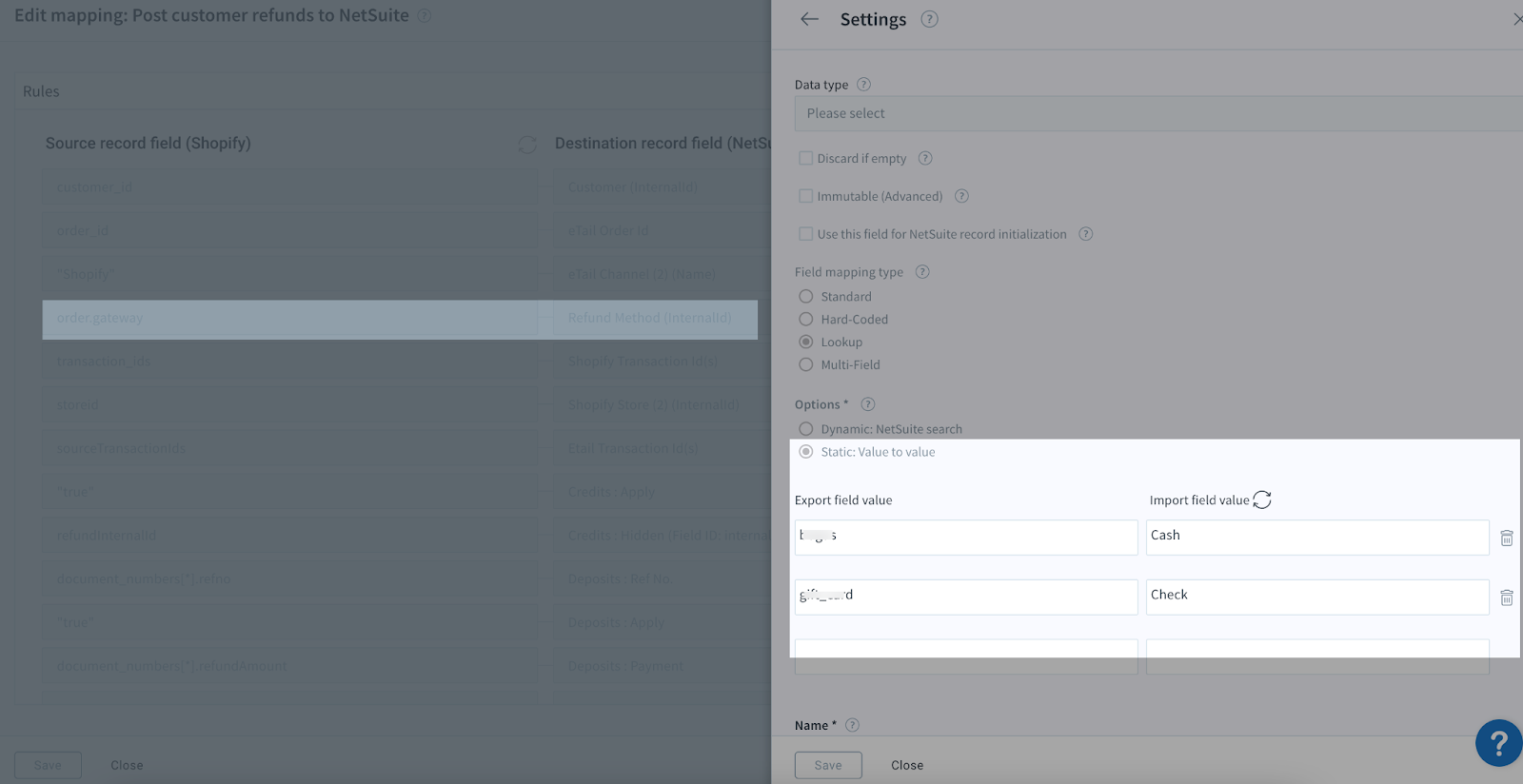Open help icon beside Name label
The width and height of the screenshot is (1523, 784).
852,725
